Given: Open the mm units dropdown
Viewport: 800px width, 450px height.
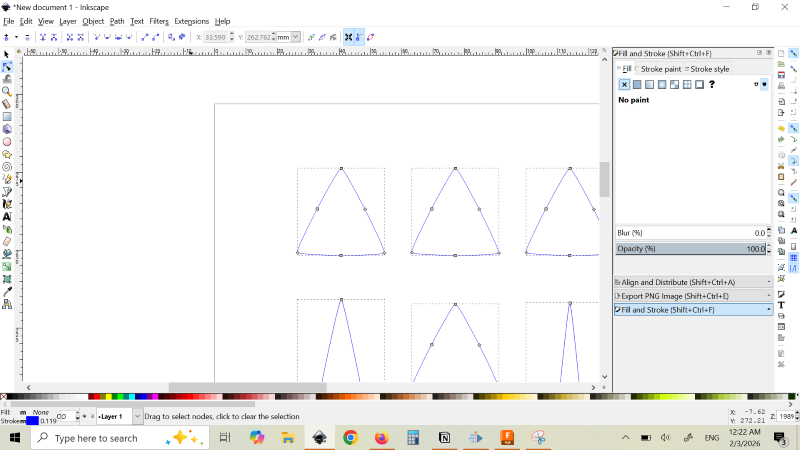Looking at the screenshot, I should (296, 37).
